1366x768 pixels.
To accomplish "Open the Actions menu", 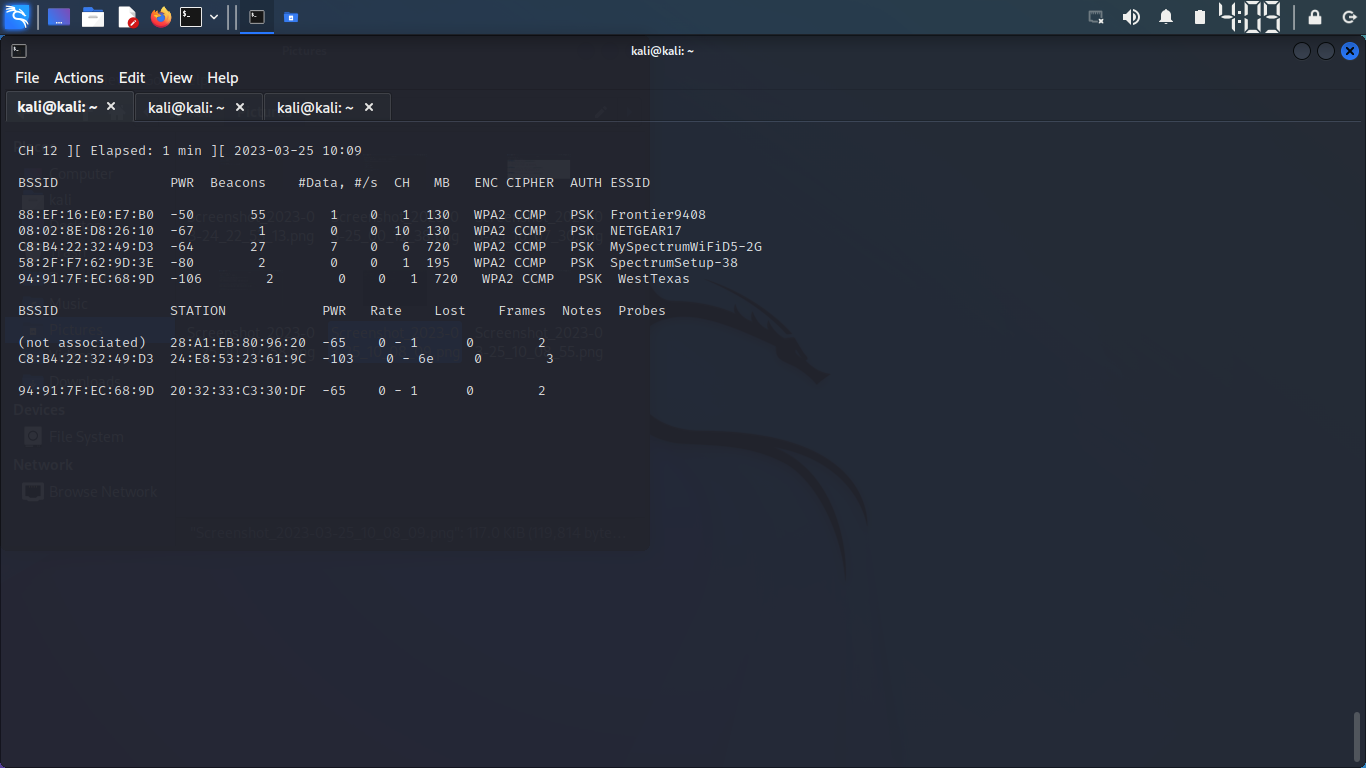I will [78, 77].
